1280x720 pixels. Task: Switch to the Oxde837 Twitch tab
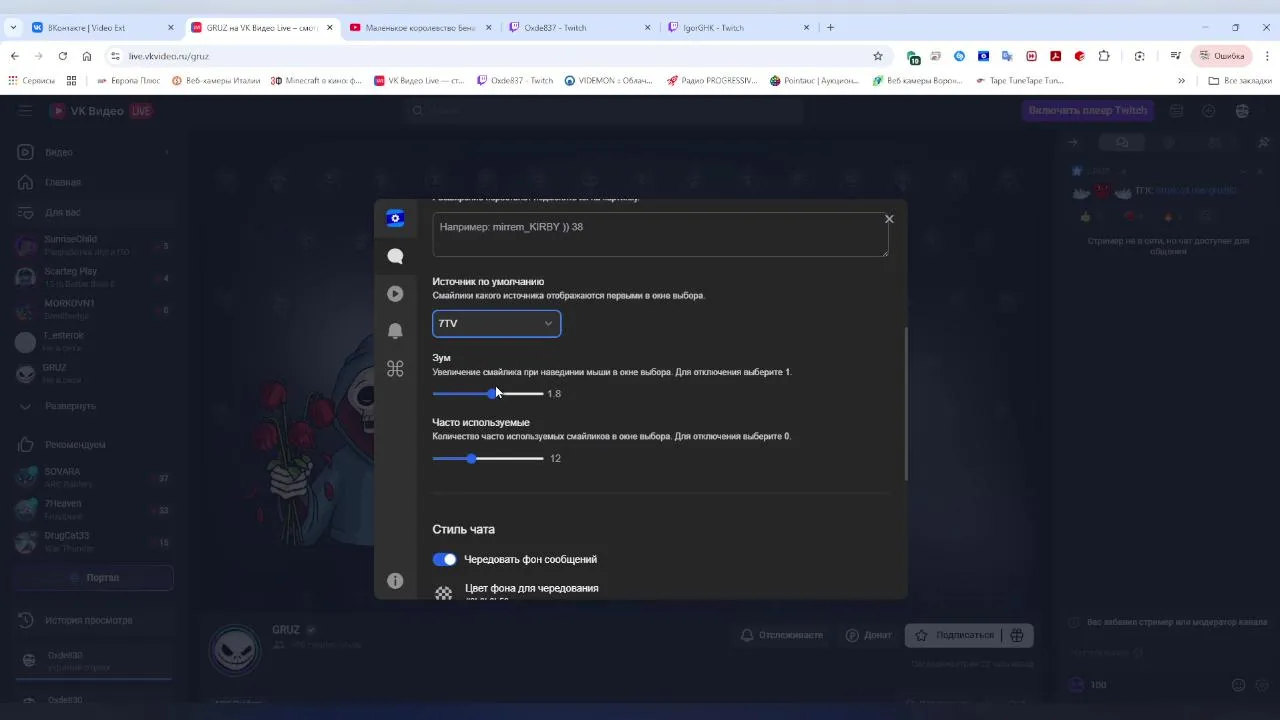[x=580, y=28]
